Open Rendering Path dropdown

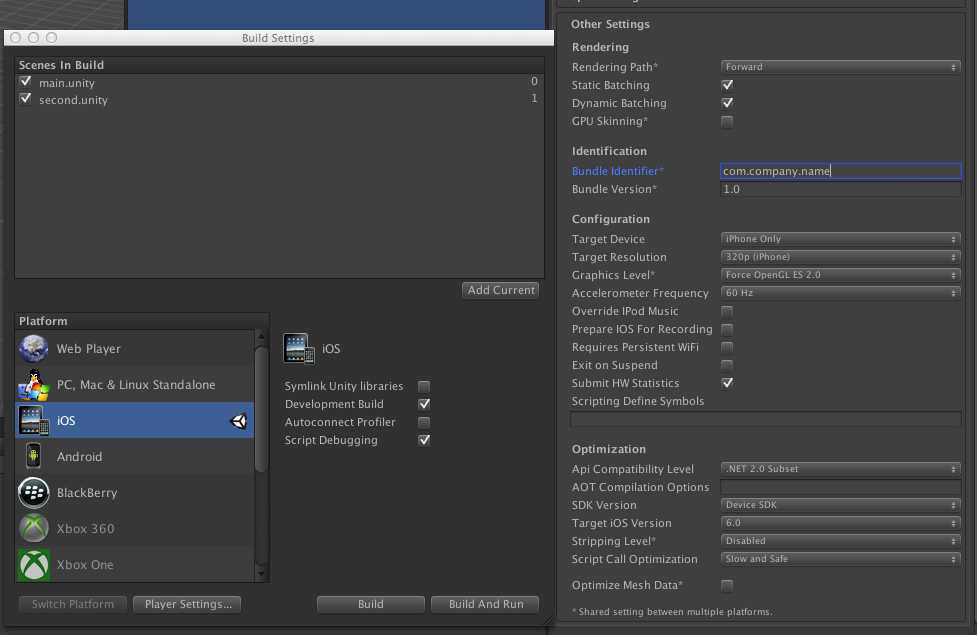coord(840,67)
